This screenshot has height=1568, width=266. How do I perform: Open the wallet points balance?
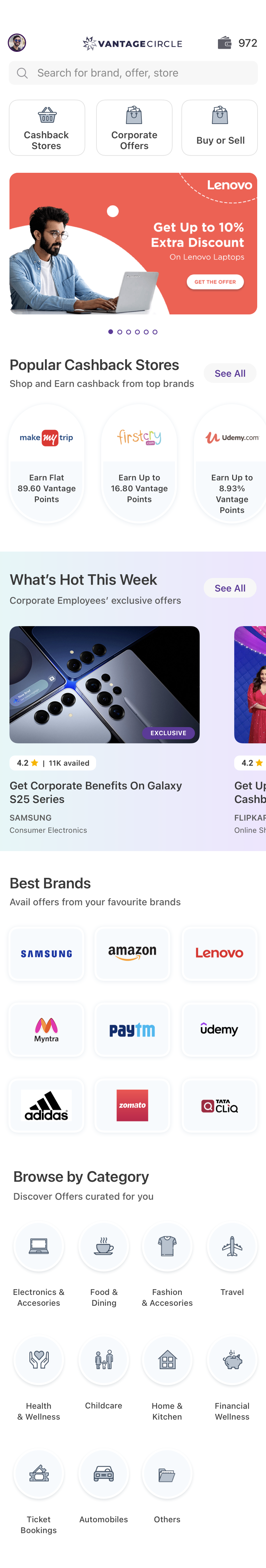(x=237, y=43)
